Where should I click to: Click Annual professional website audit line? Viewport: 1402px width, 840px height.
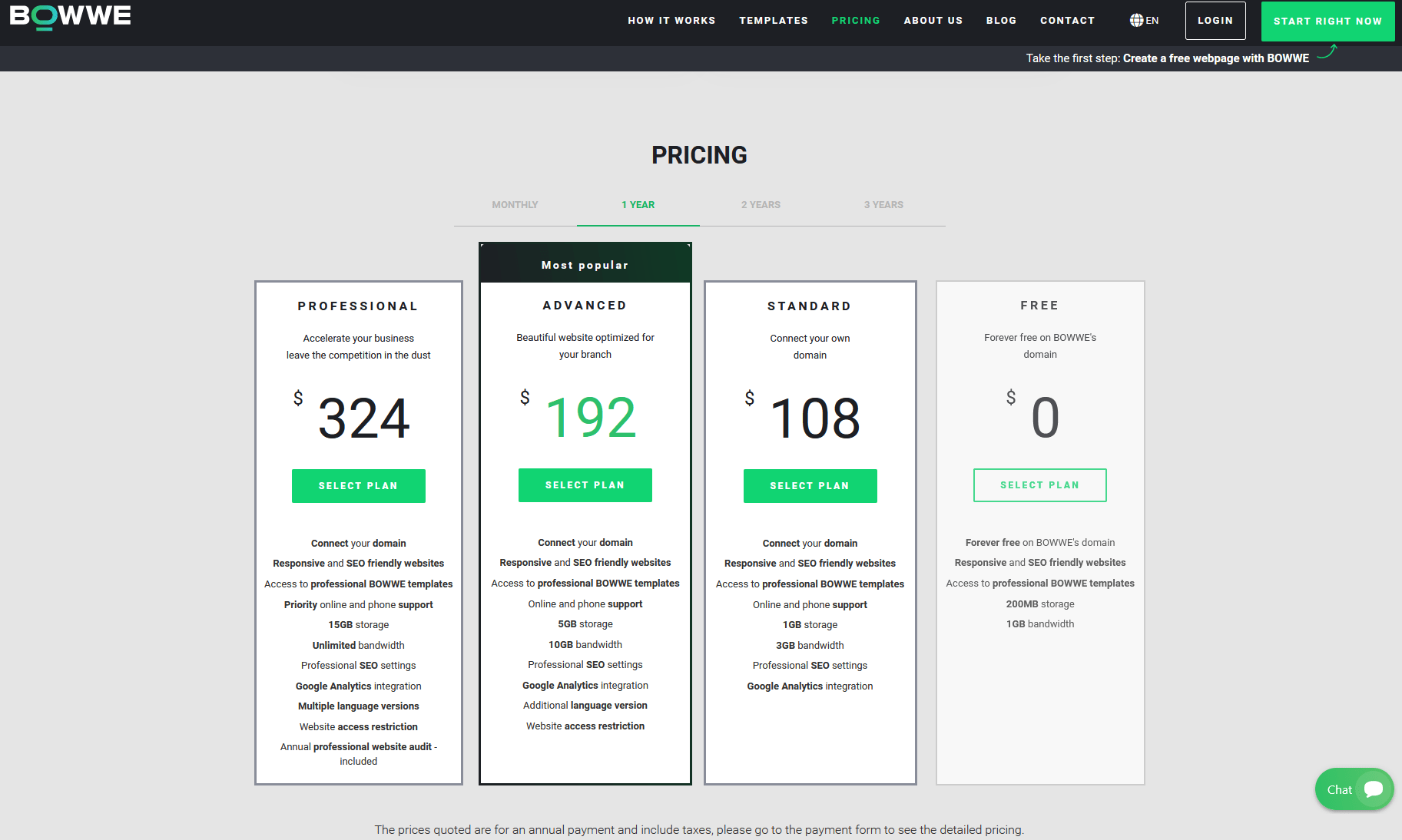pos(359,754)
